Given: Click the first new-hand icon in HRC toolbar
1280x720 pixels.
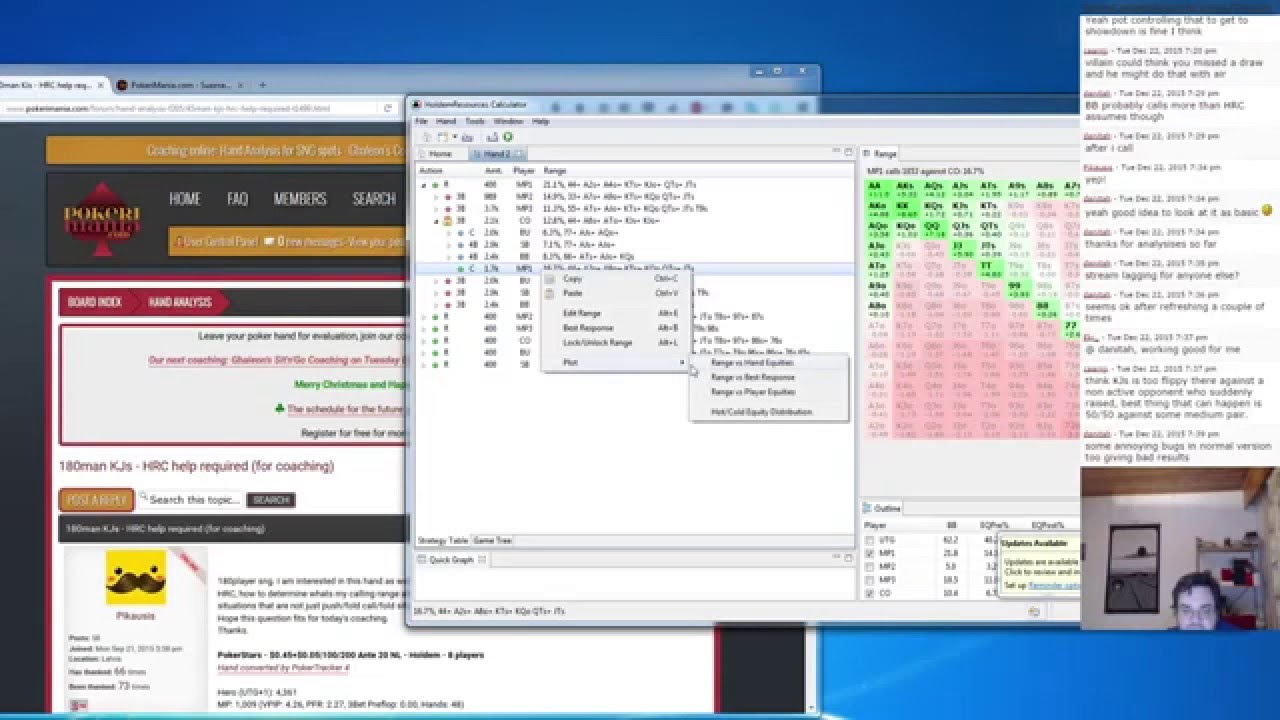Looking at the screenshot, I should click(427, 137).
